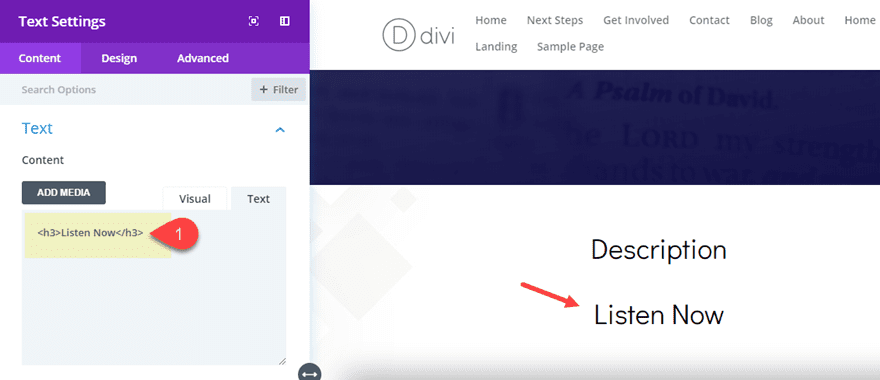Select the Text editor tab
This screenshot has height=380, width=880.
click(259, 199)
